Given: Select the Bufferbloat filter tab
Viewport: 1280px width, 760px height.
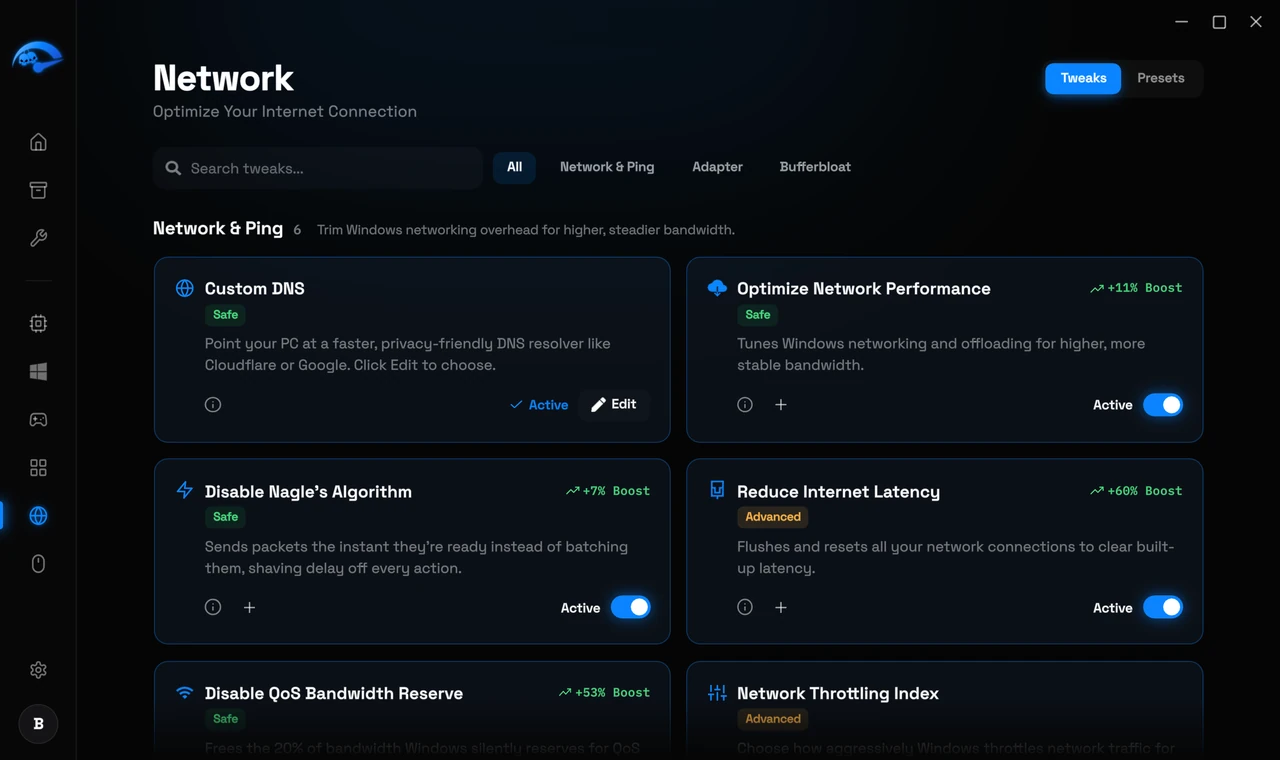Looking at the screenshot, I should click(x=815, y=167).
